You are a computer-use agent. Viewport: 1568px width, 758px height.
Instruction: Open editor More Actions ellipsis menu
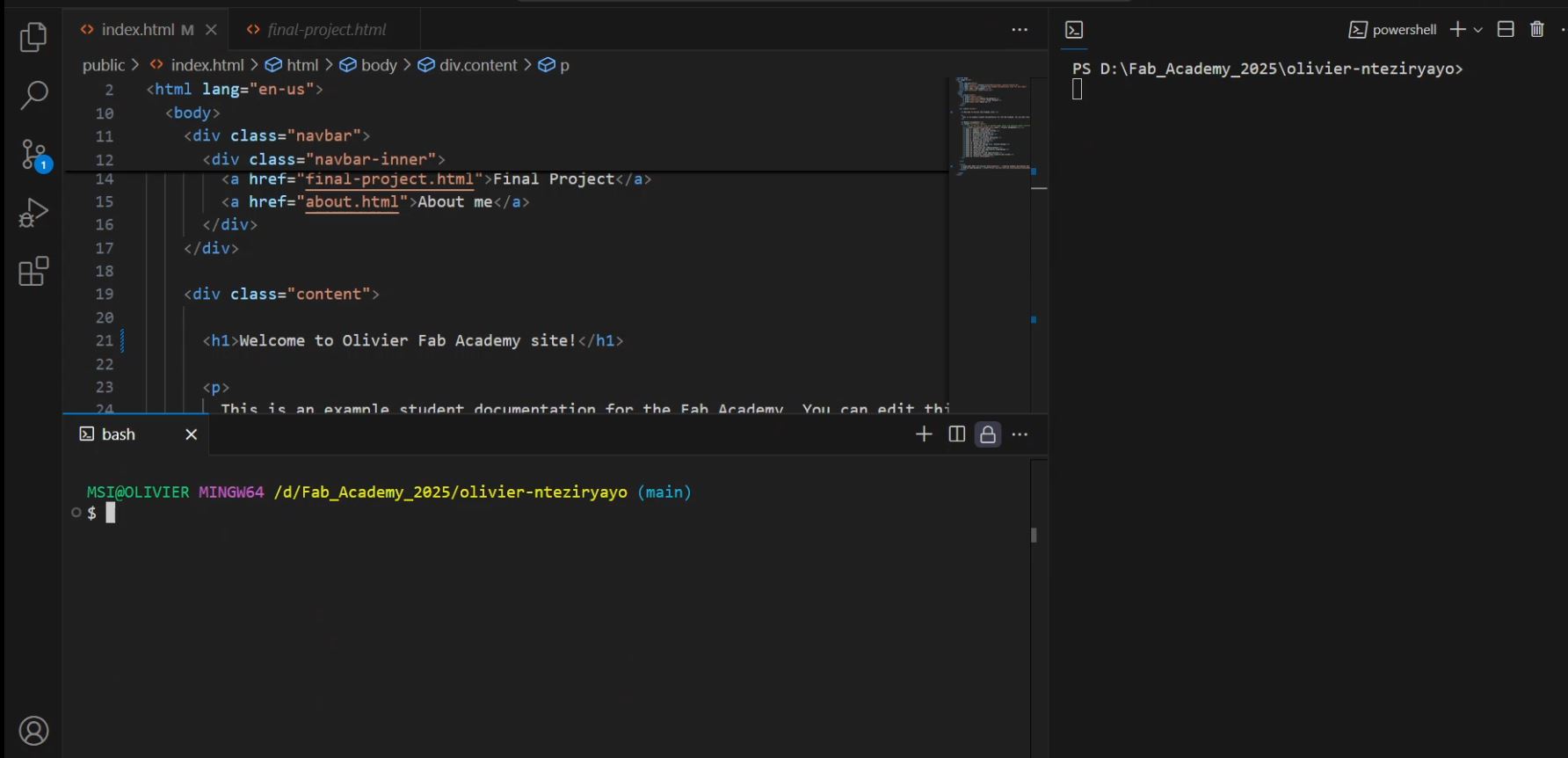click(1020, 30)
